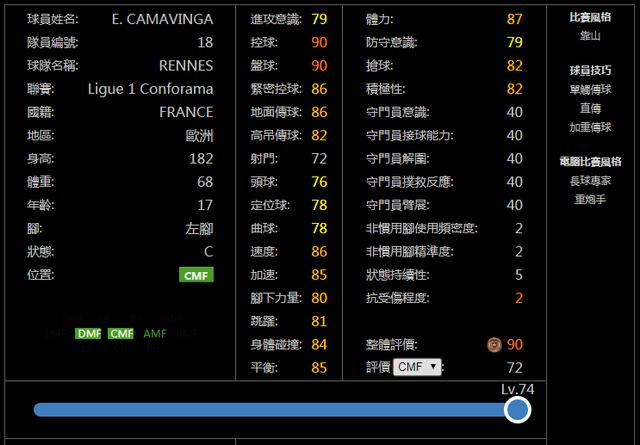Image resolution: width=640 pixels, height=445 pixels.
Task: Click the 重炮手 COM style
Action: 590,200
